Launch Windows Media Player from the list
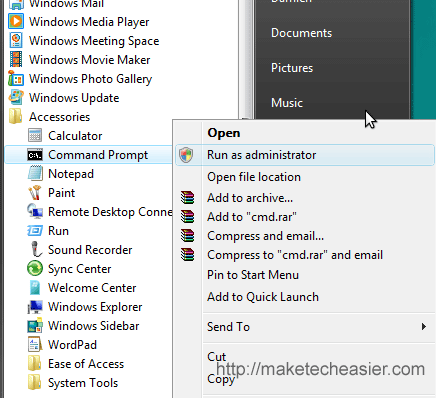 [89, 22]
